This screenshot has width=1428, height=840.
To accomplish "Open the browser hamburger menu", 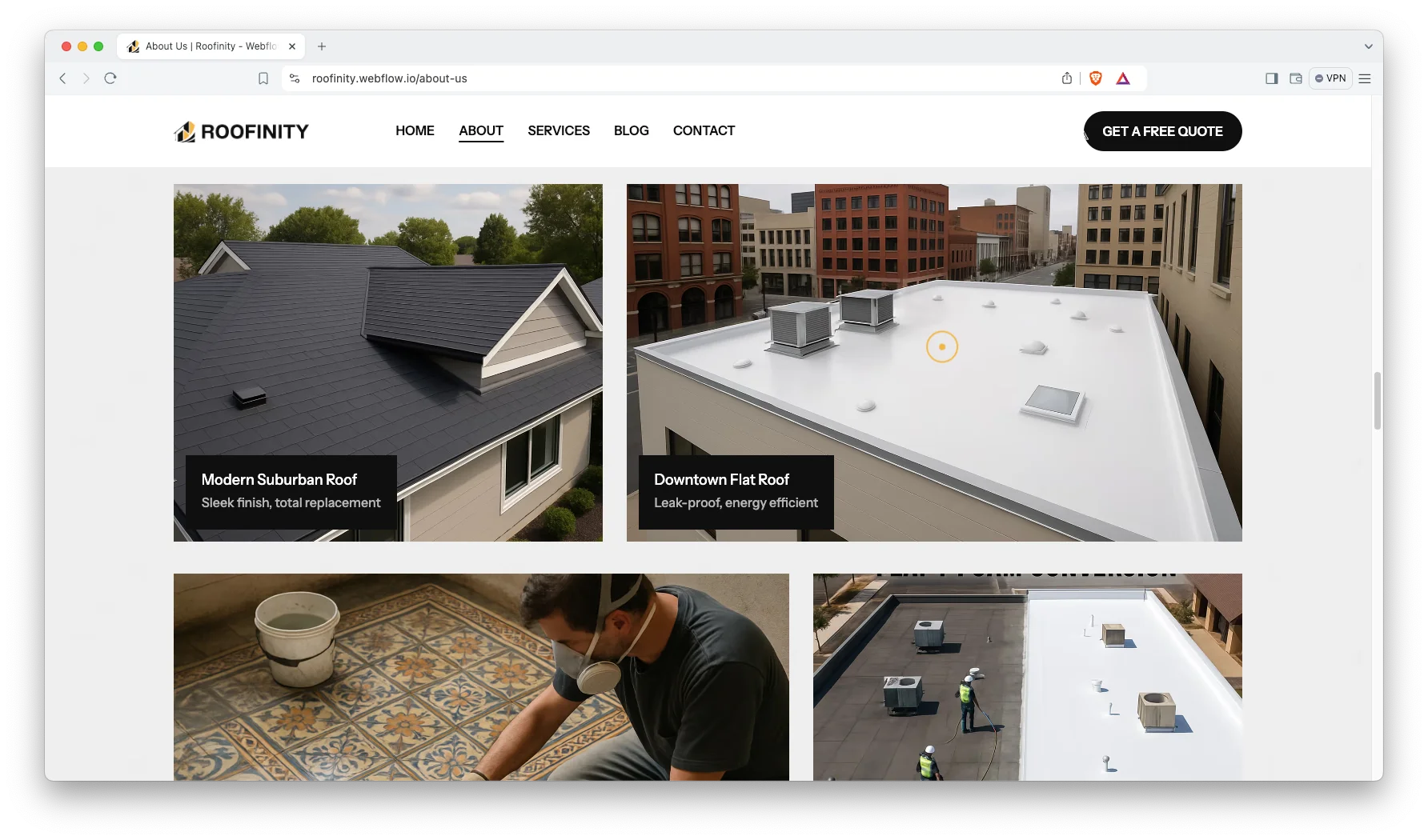I will 1365,78.
